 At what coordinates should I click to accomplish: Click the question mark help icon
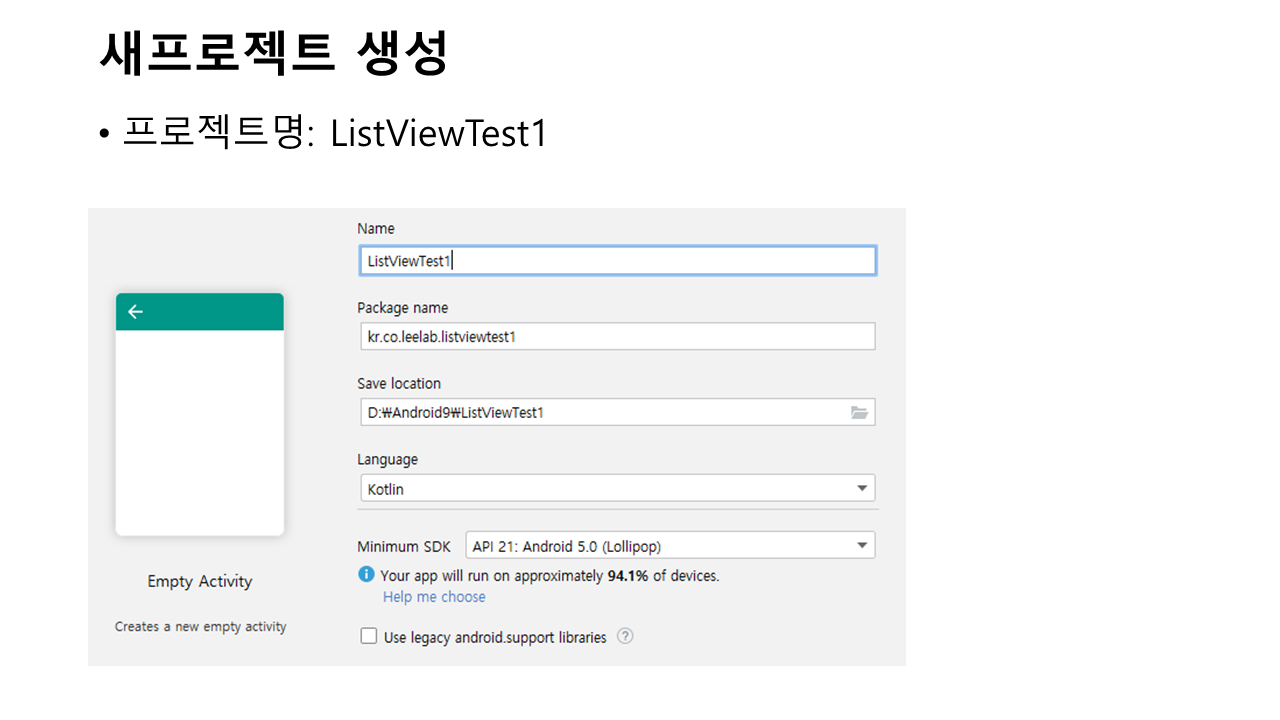(x=625, y=636)
